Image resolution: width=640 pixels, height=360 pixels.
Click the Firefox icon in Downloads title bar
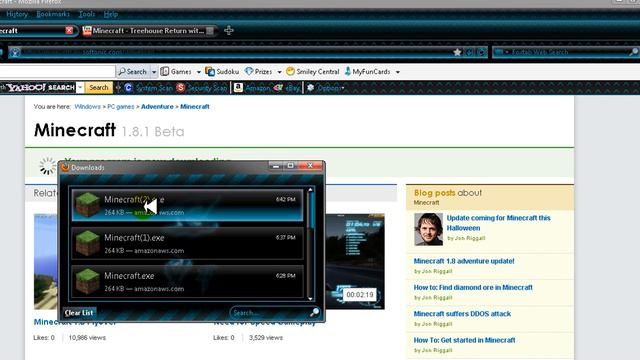pyautogui.click(x=65, y=167)
